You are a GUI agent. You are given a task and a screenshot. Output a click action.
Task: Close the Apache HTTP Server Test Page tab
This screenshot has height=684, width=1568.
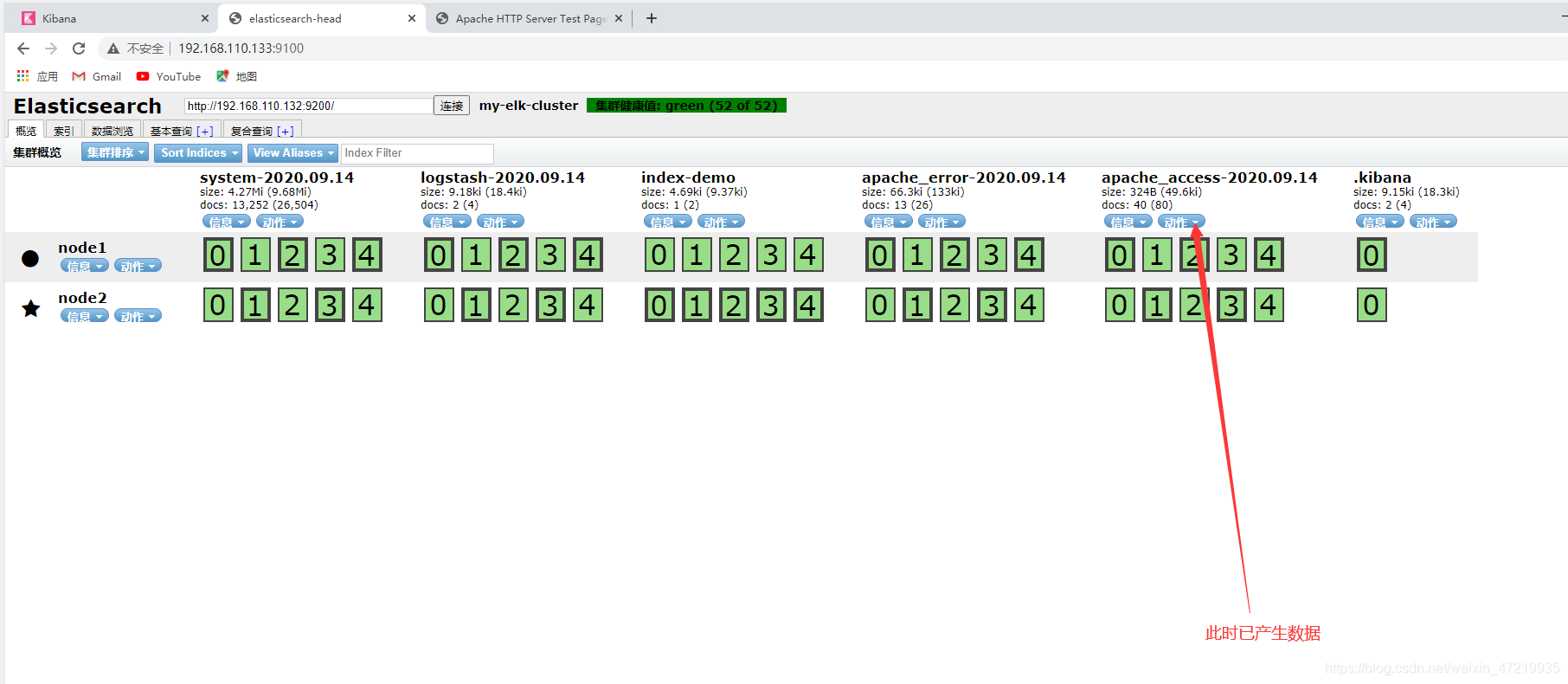619,18
